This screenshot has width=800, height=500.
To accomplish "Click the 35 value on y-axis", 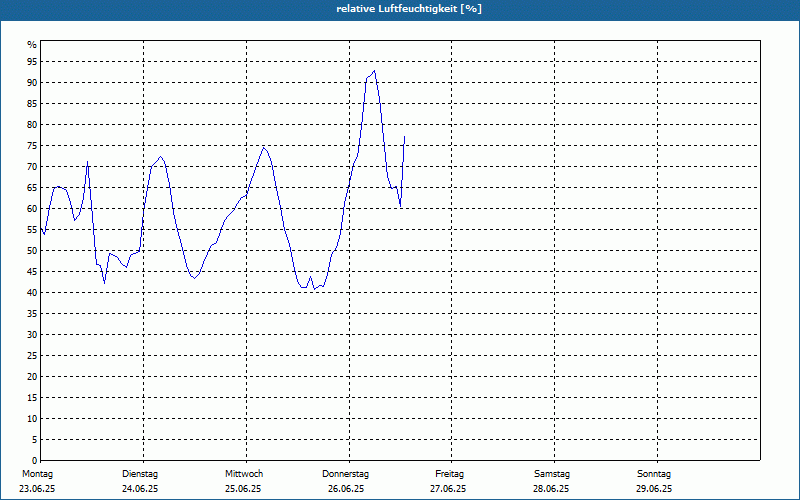I will (32, 314).
